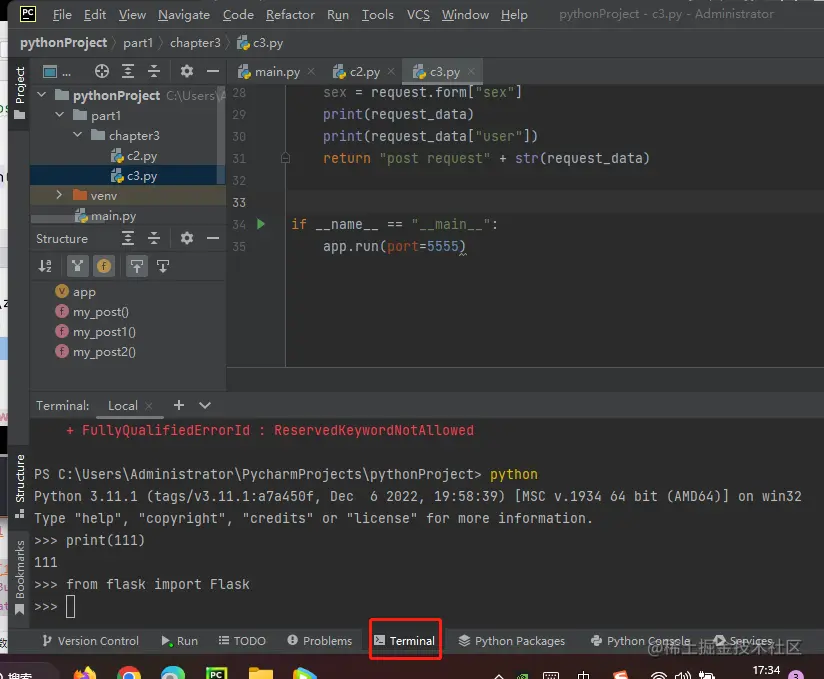
Task: Open File Explorer from the taskbar
Action: point(261,672)
